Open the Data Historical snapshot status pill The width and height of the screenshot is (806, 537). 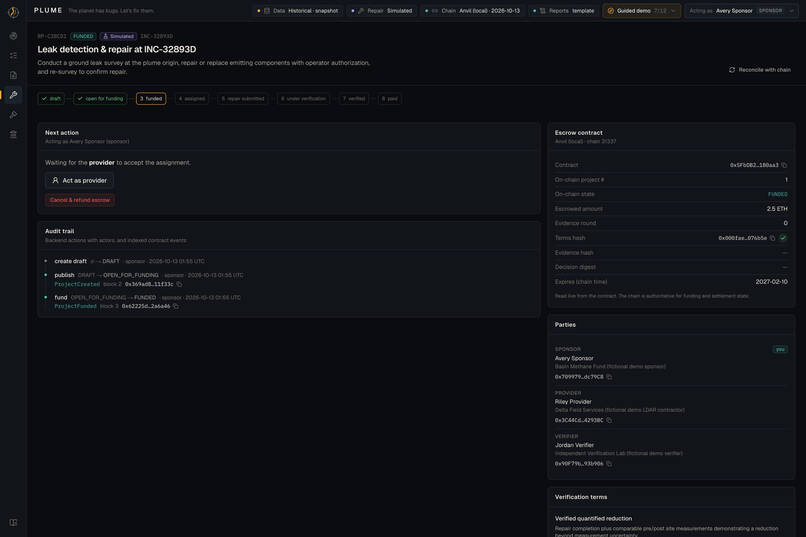click(298, 11)
